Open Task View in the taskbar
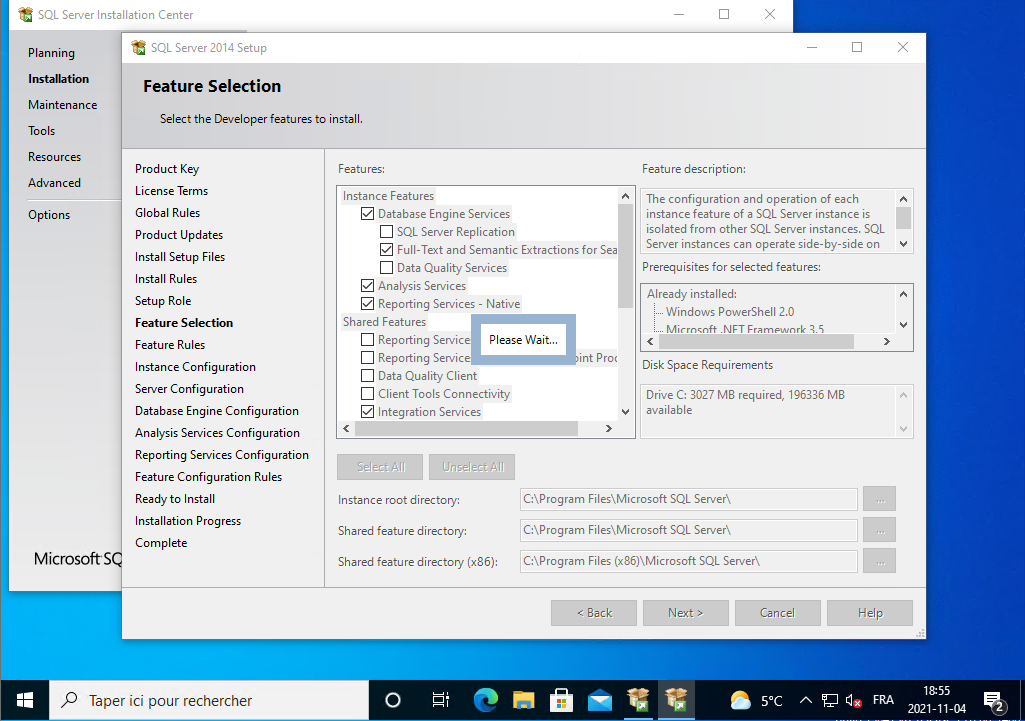This screenshot has height=721, width=1025. (x=440, y=700)
